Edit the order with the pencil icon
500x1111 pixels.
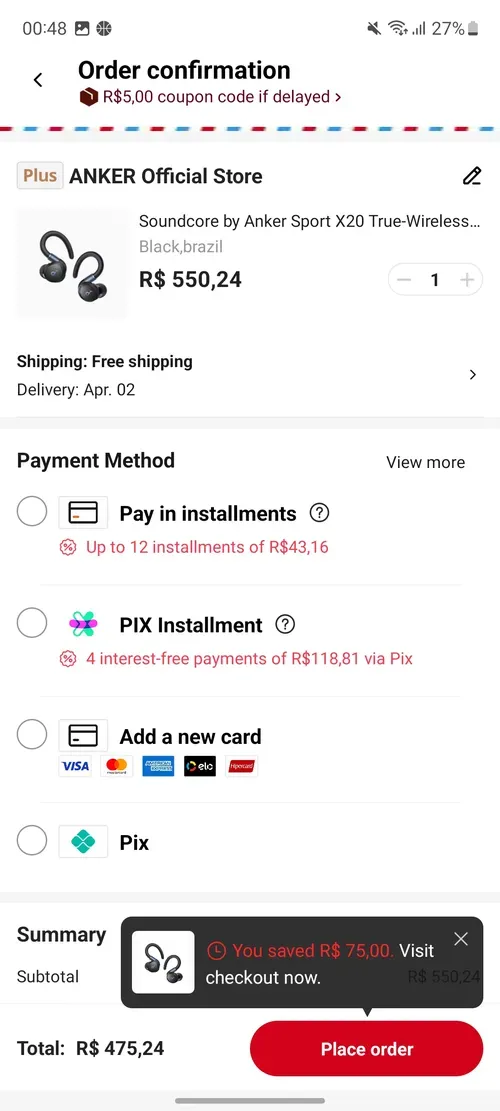coord(472,176)
